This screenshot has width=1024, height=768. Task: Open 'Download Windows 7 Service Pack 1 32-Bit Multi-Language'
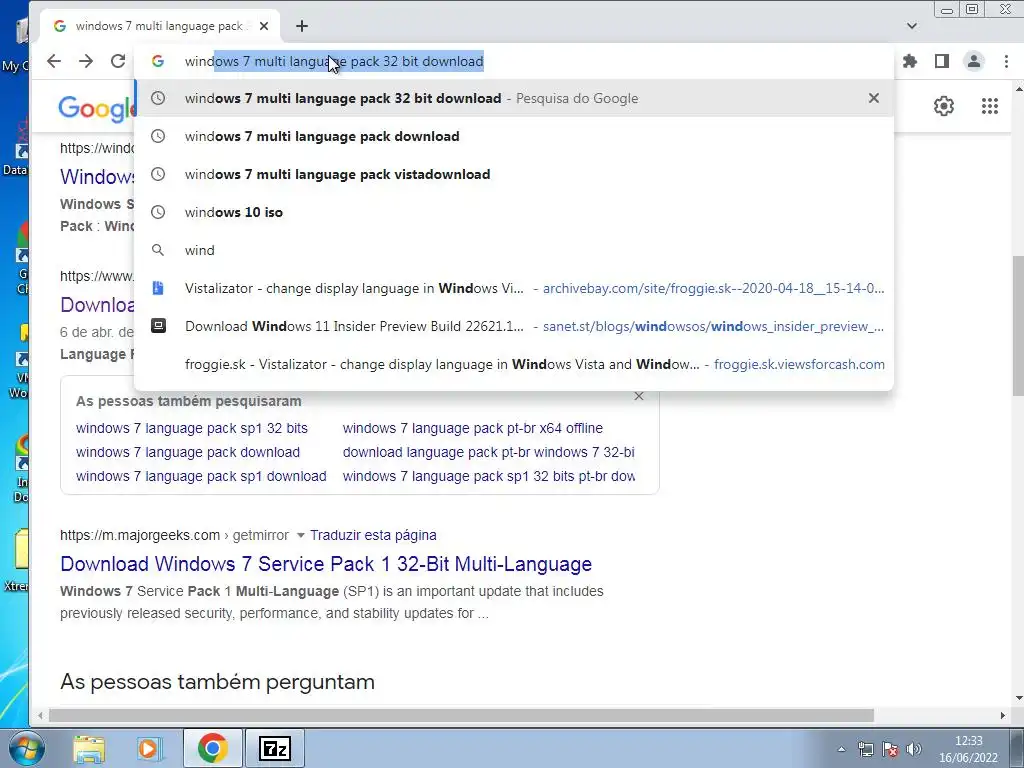326,564
